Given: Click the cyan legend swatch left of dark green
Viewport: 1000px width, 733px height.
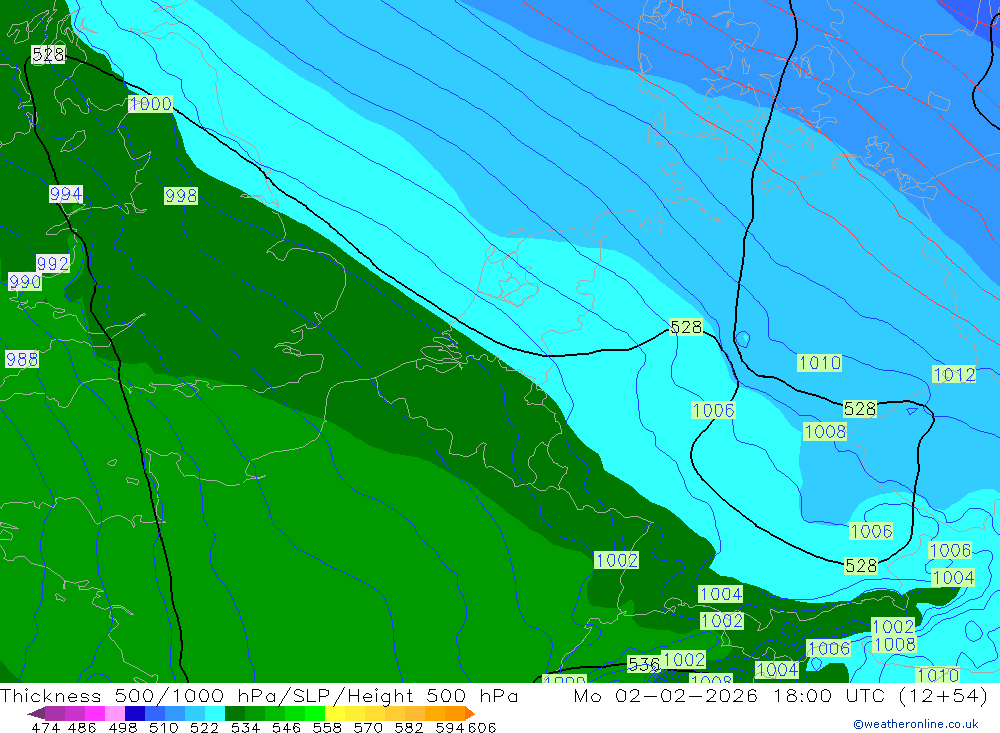Looking at the screenshot, I should pyautogui.click(x=215, y=713).
